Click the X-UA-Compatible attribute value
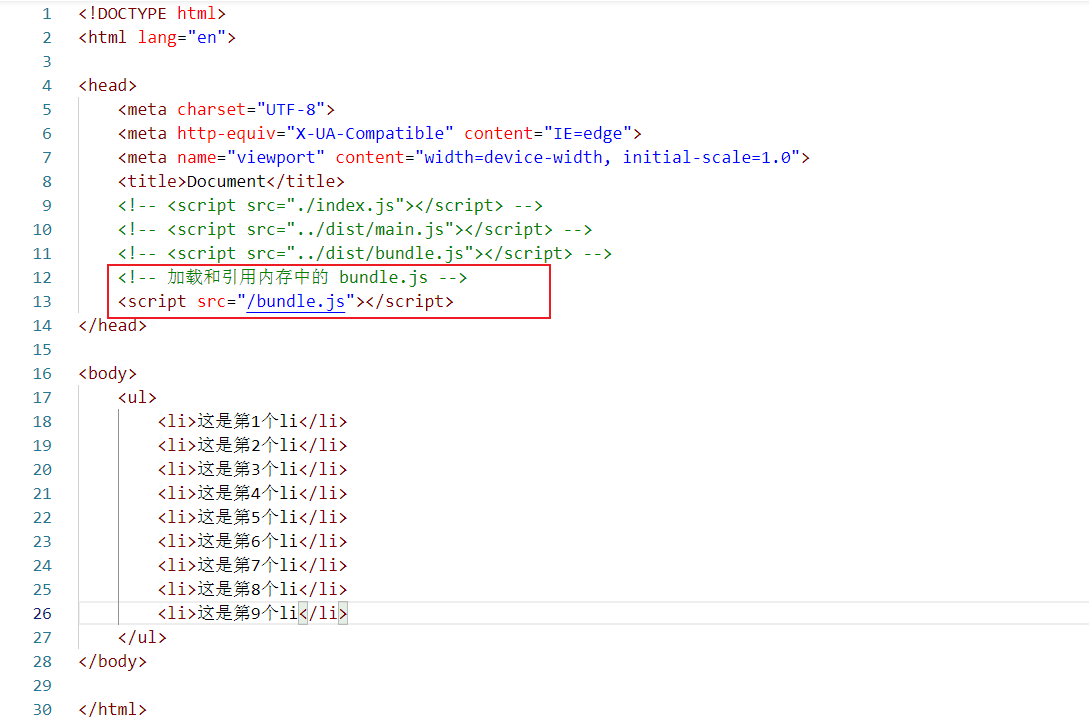The height and width of the screenshot is (728, 1089). click(370, 133)
